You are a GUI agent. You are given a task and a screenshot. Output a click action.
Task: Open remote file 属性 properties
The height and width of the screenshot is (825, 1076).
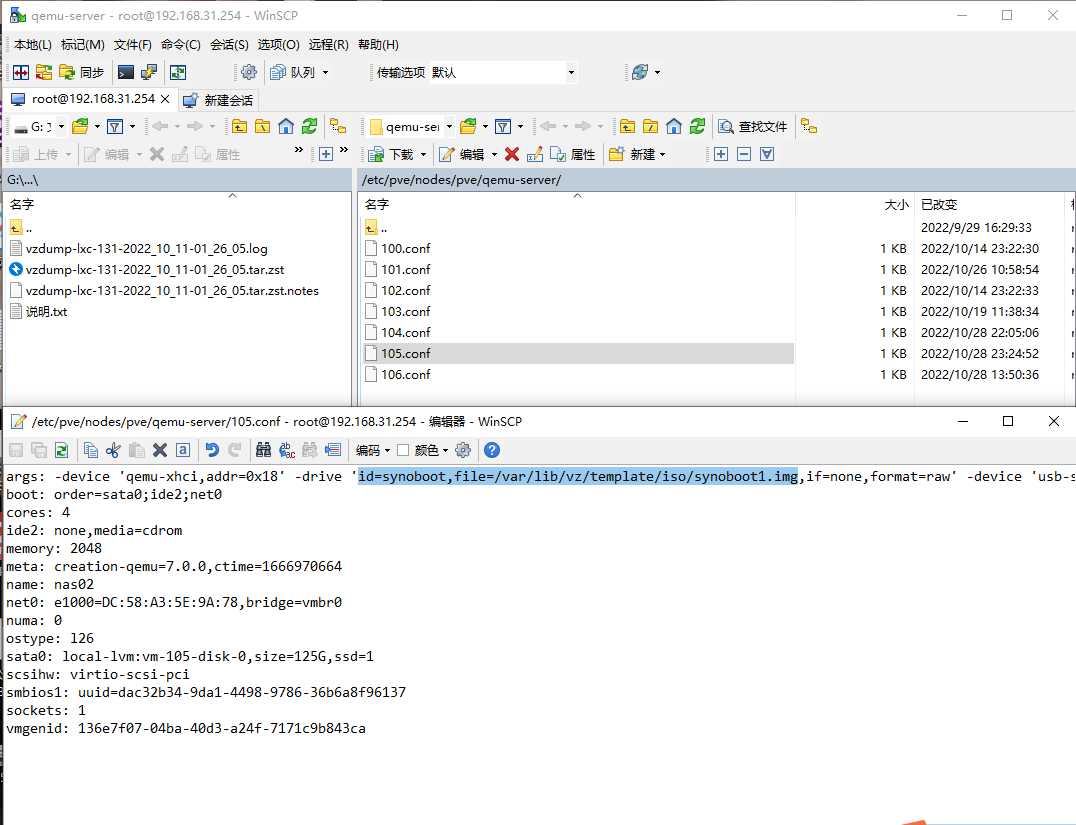point(572,154)
